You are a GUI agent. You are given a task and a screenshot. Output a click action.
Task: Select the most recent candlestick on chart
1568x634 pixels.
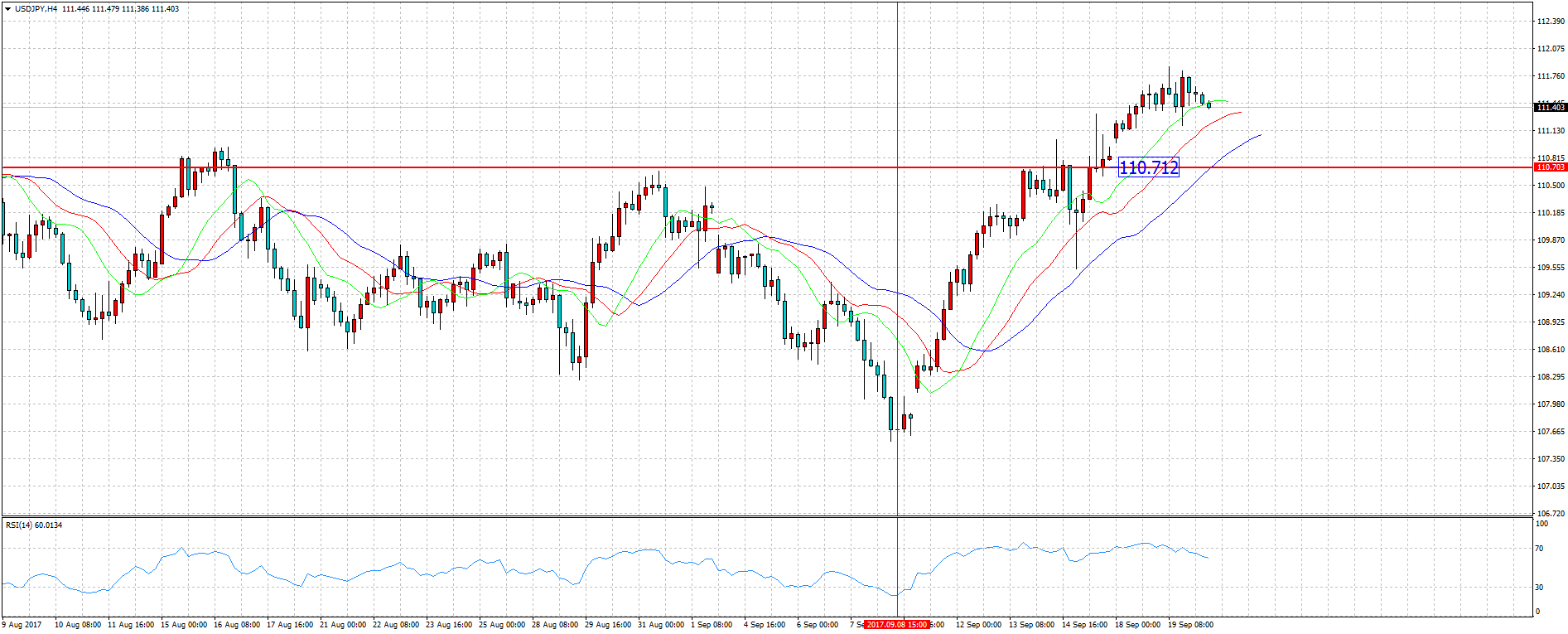[1209, 104]
